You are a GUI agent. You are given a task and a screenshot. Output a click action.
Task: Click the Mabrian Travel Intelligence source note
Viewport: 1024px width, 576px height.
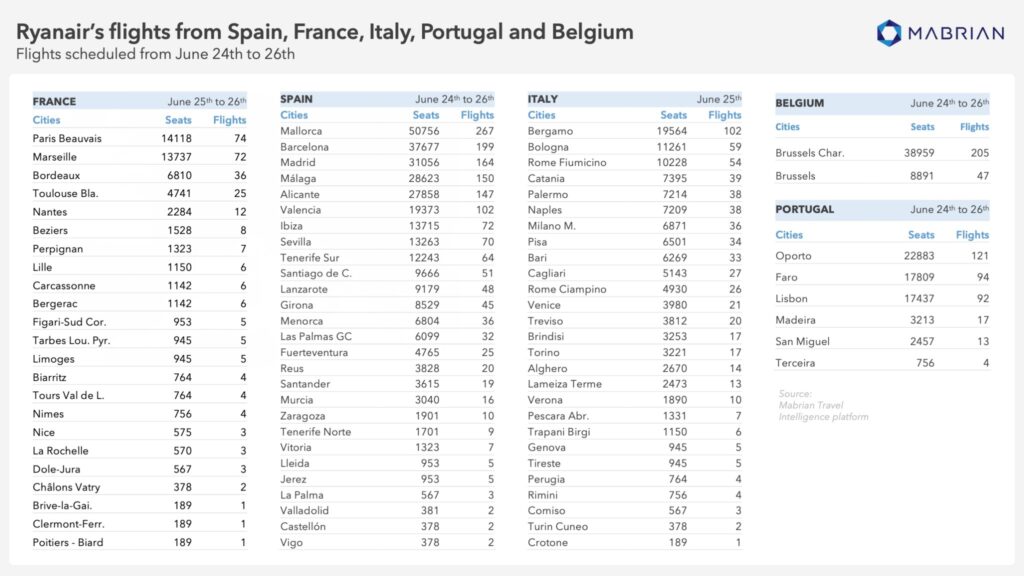(824, 406)
